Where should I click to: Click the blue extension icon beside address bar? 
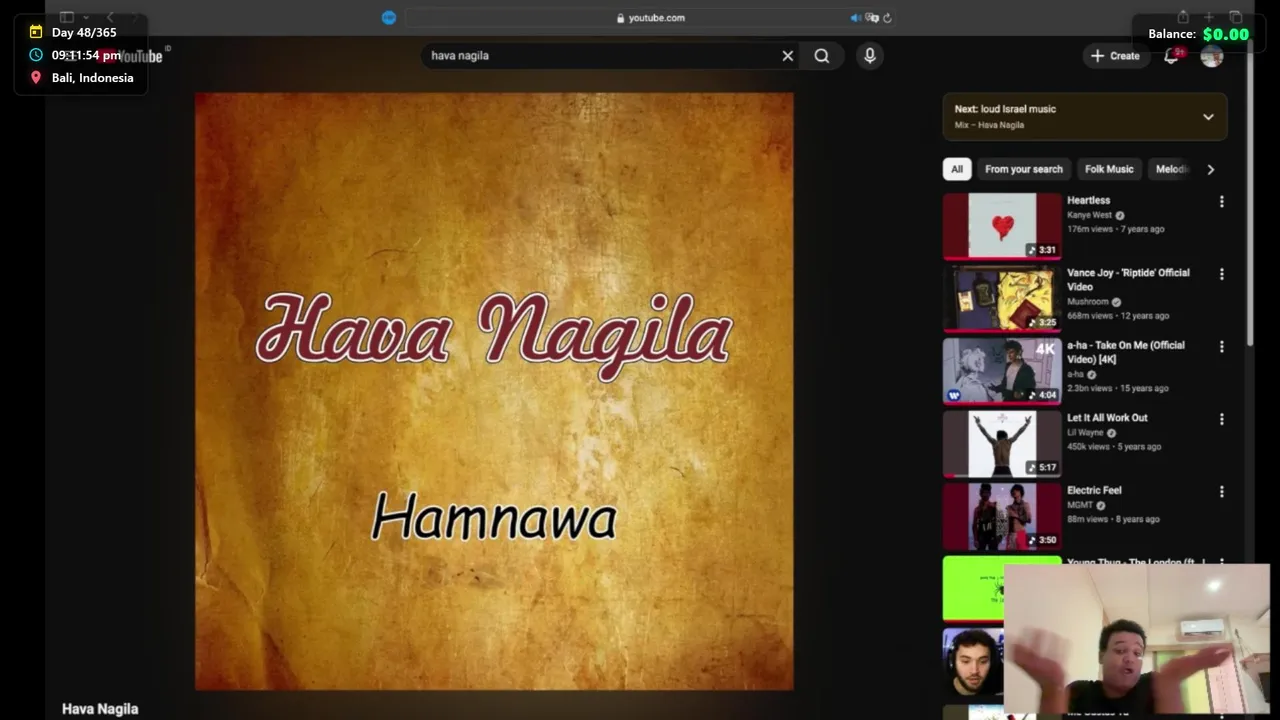coord(389,17)
